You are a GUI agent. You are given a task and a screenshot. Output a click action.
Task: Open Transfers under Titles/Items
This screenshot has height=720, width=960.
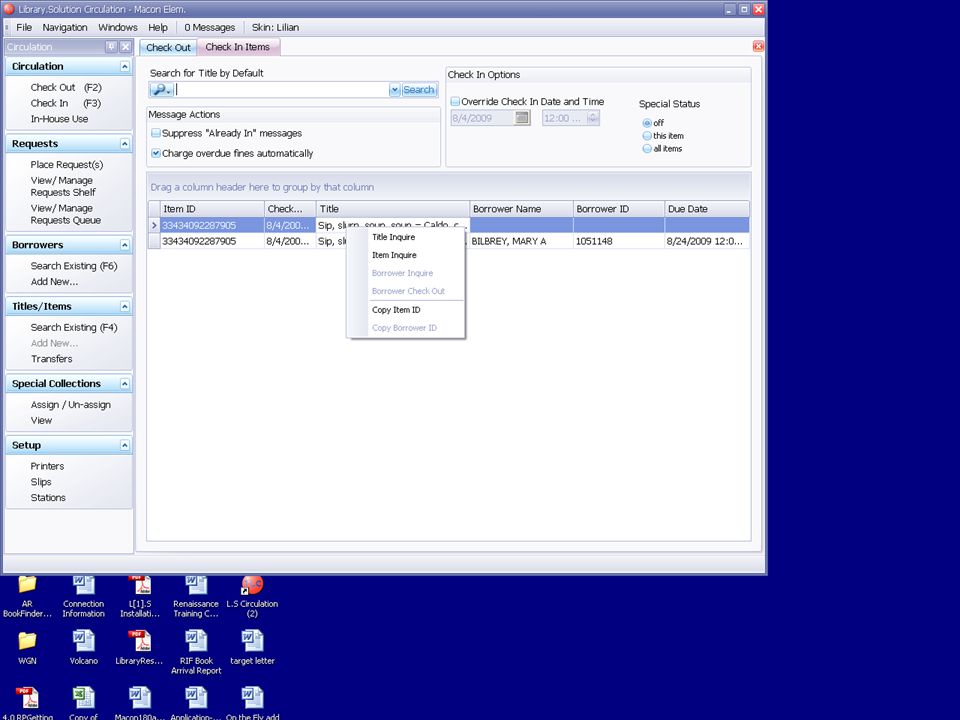pos(51,359)
